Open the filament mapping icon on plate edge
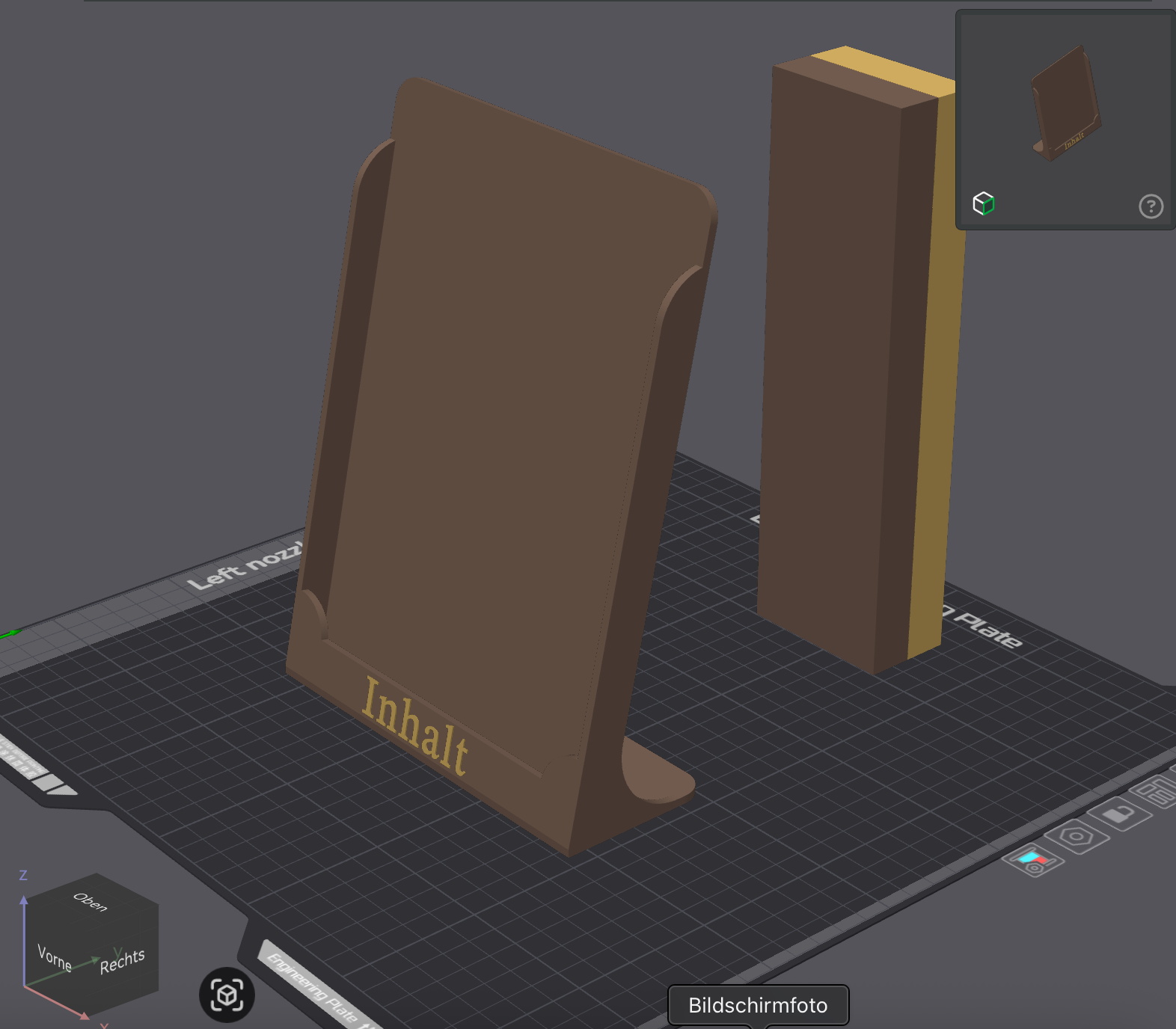This screenshot has width=1176, height=1029. click(1034, 861)
